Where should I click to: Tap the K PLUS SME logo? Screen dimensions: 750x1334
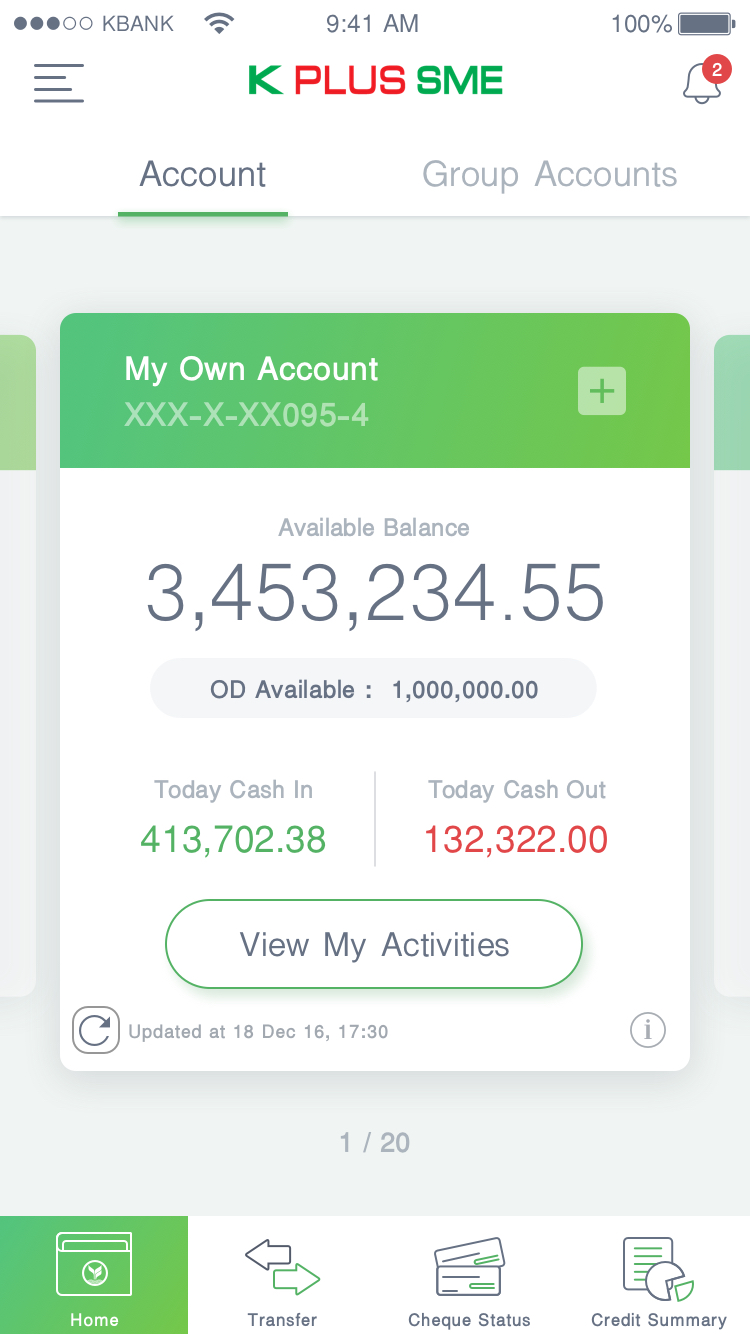pos(375,81)
